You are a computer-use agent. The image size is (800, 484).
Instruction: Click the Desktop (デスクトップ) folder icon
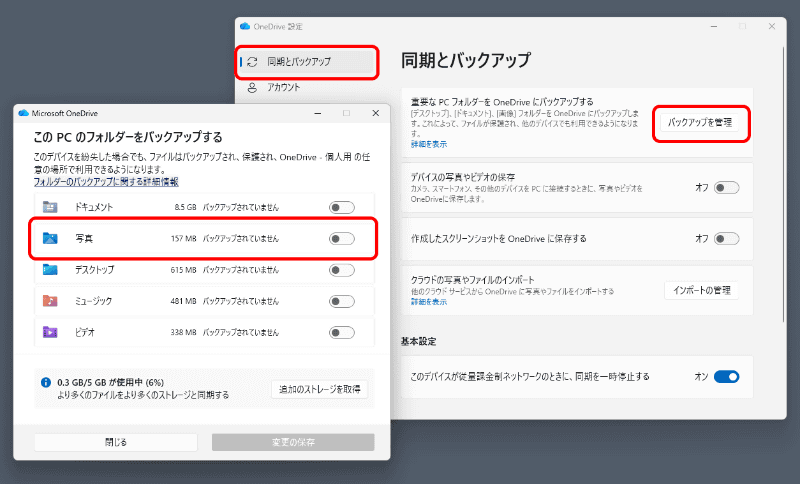[50, 269]
